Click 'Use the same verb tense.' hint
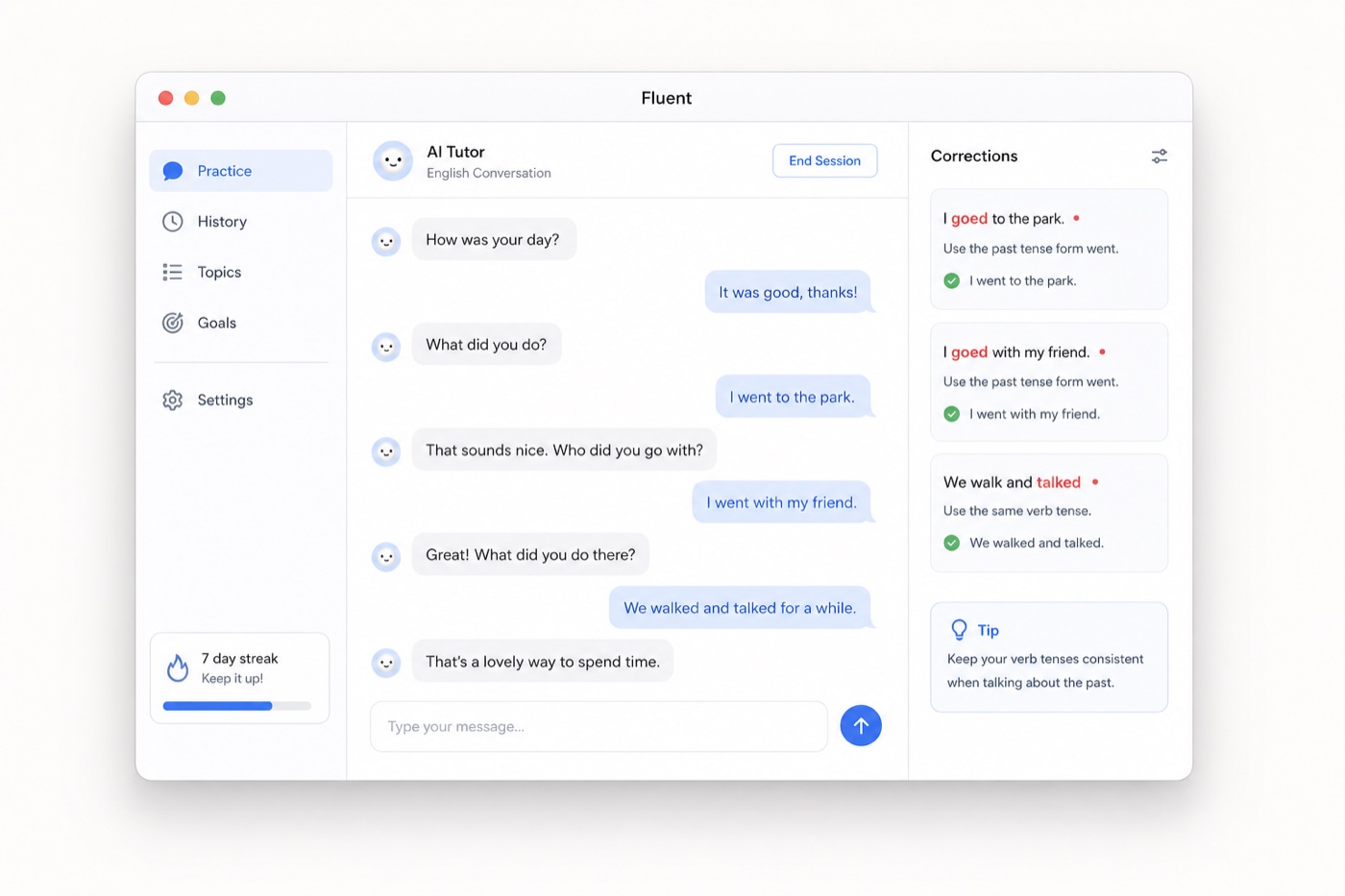The height and width of the screenshot is (896, 1345). click(x=1017, y=511)
